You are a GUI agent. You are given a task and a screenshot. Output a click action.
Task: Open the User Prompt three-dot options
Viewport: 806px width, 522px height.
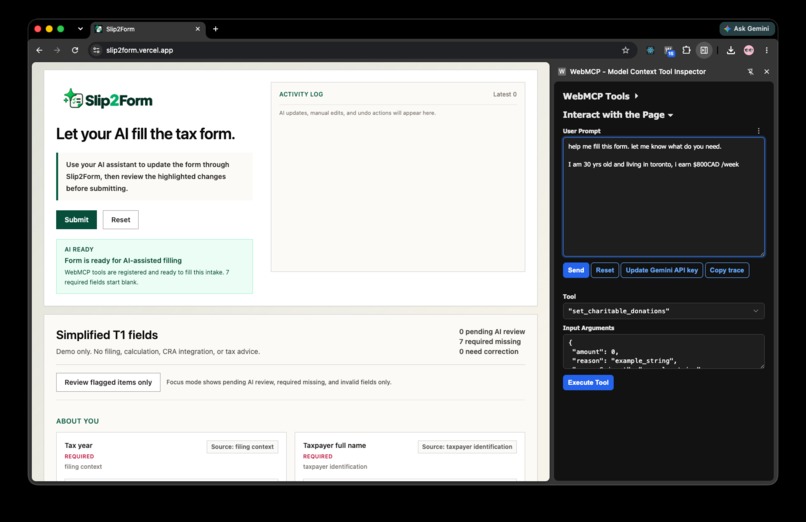758,131
